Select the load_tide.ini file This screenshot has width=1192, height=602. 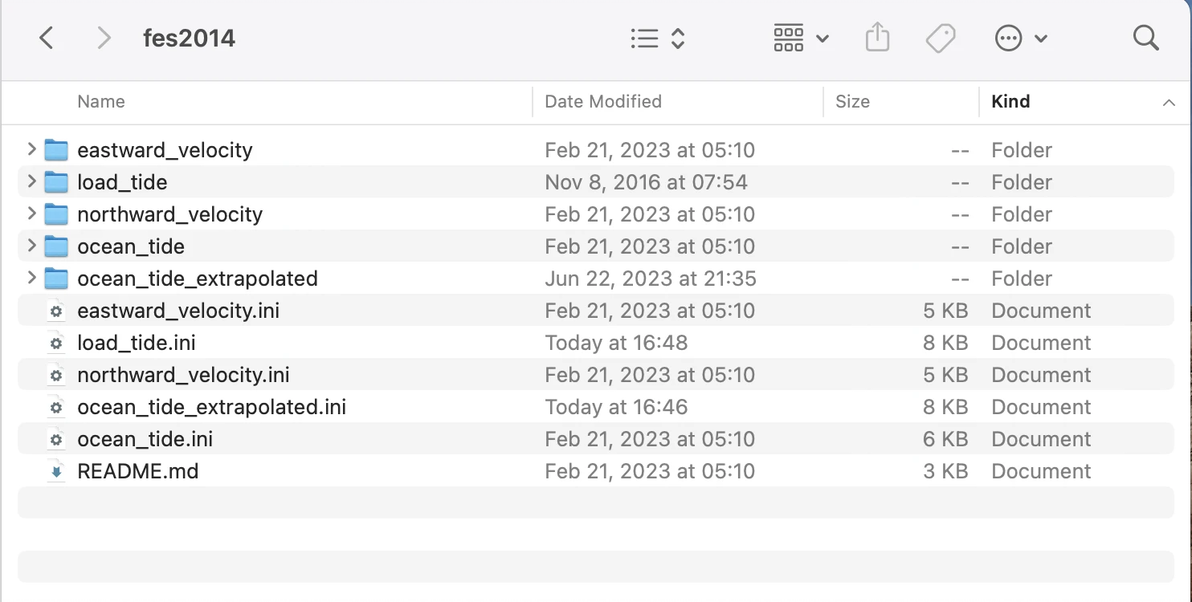[x=136, y=343]
